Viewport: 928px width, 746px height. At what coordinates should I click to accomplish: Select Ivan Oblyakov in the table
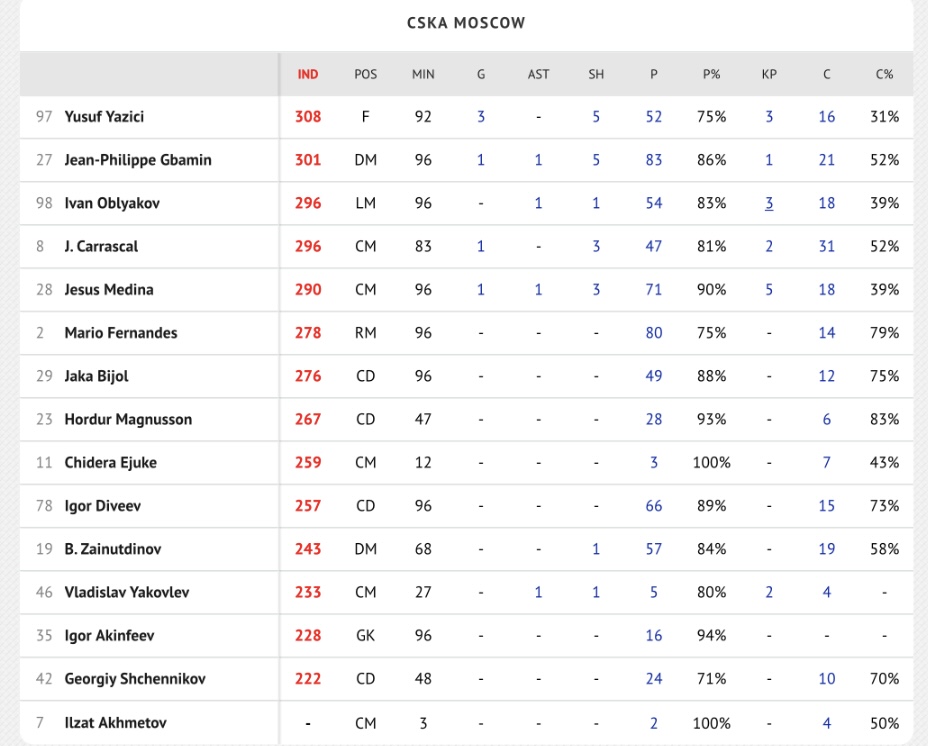coord(112,203)
